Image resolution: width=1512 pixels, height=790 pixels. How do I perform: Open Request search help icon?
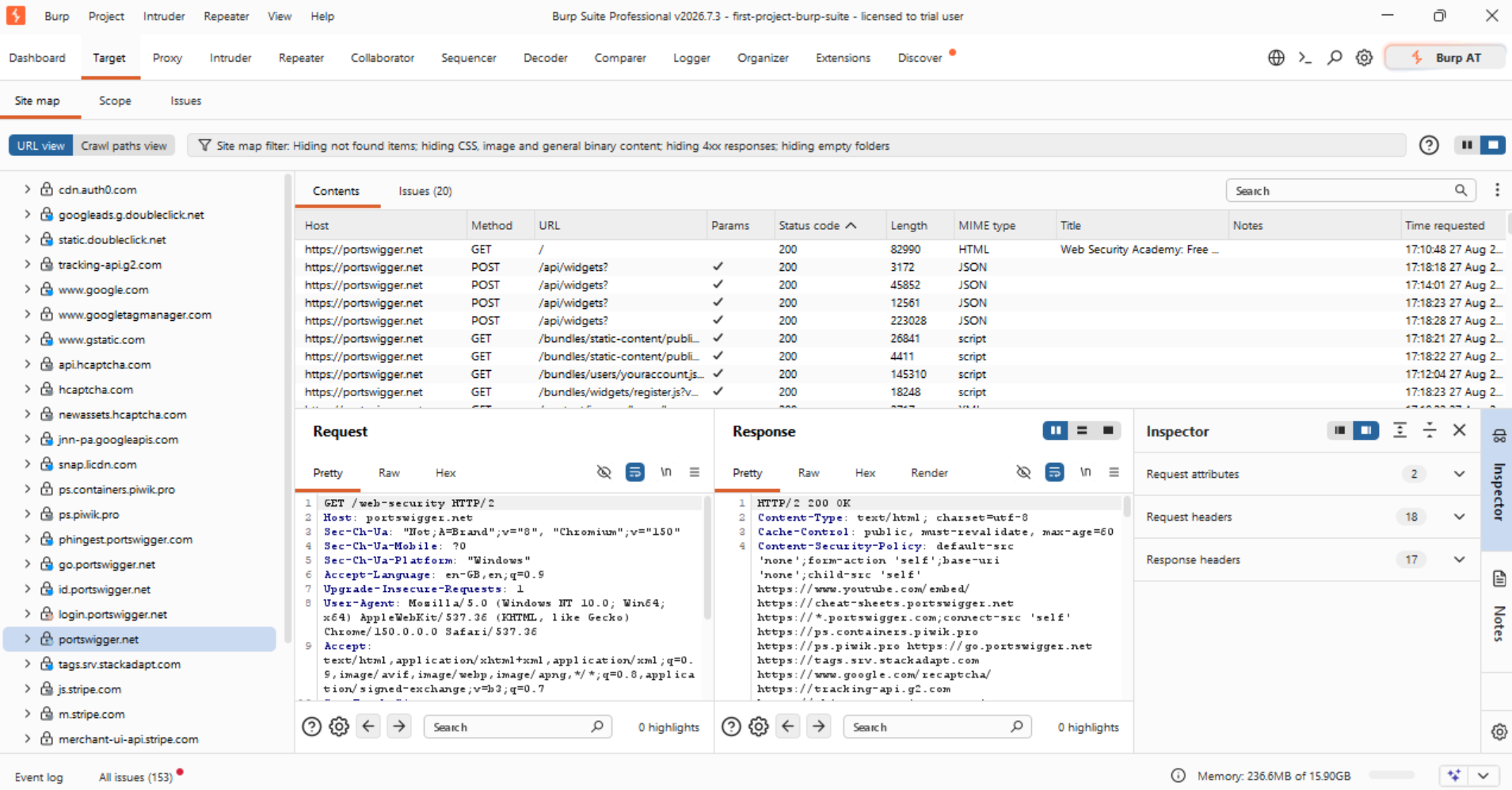coord(311,727)
